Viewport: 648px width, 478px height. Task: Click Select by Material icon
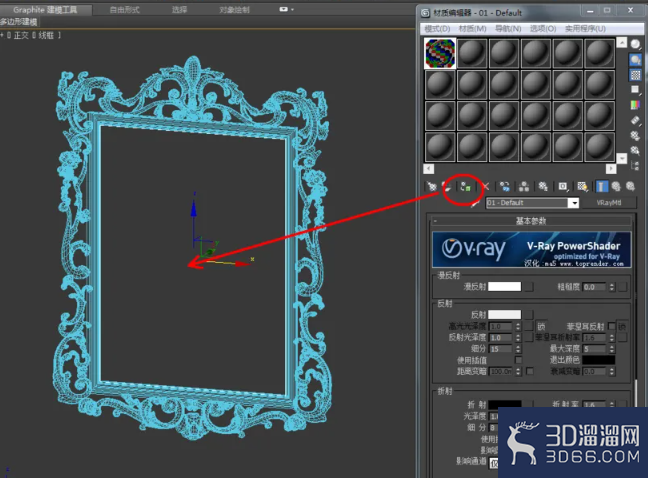point(635,150)
